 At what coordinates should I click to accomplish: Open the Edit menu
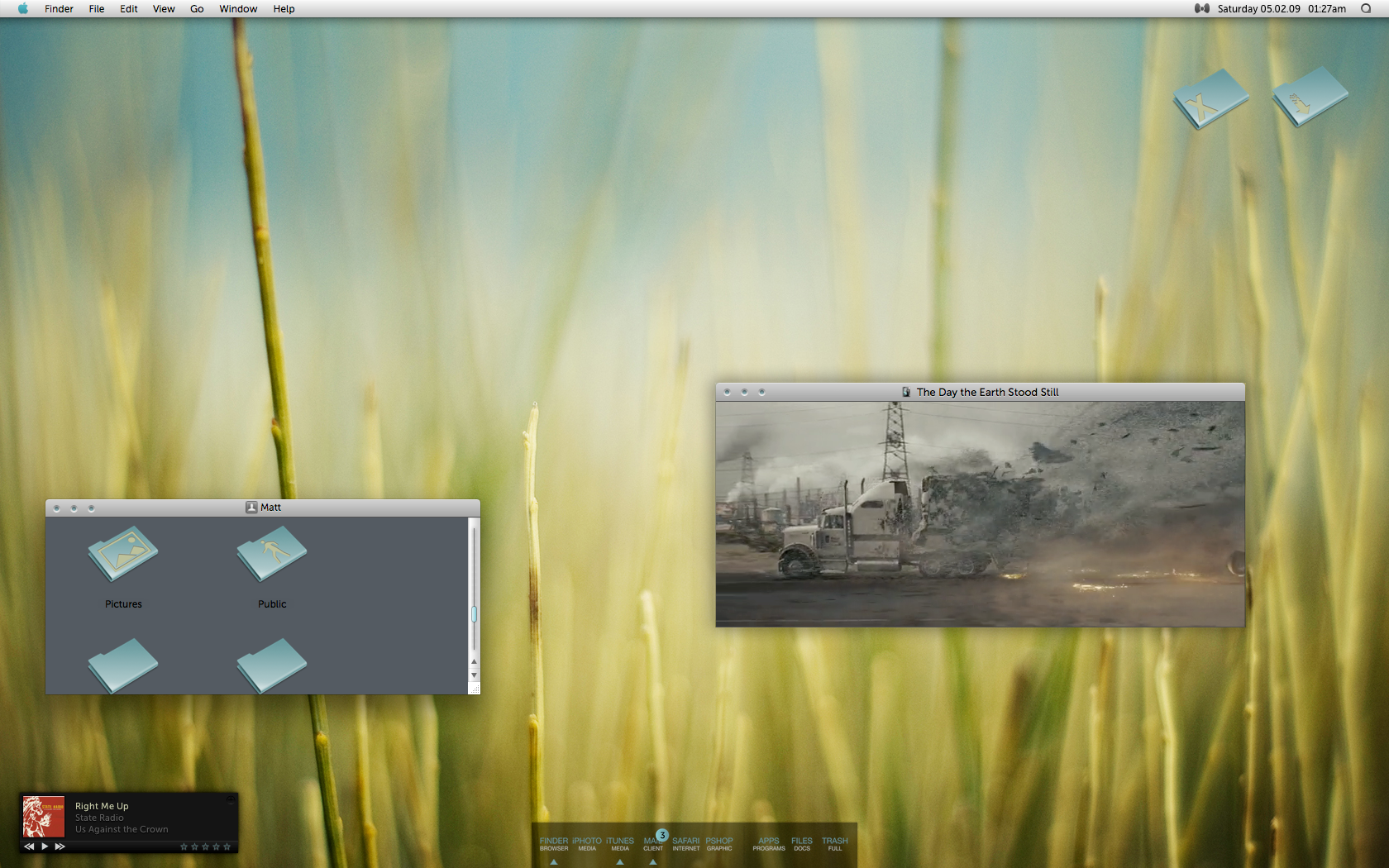click(129, 9)
